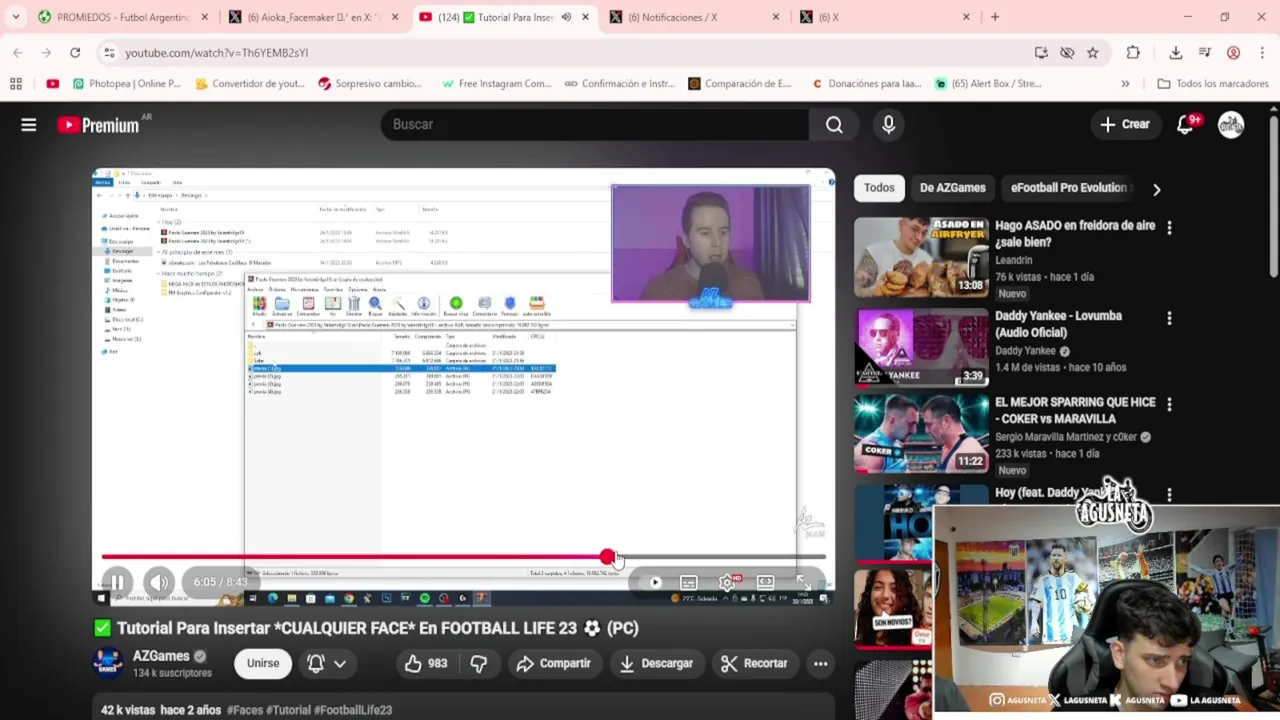1280x720 pixels.
Task: Open the player settings gear
Action: coord(727,582)
